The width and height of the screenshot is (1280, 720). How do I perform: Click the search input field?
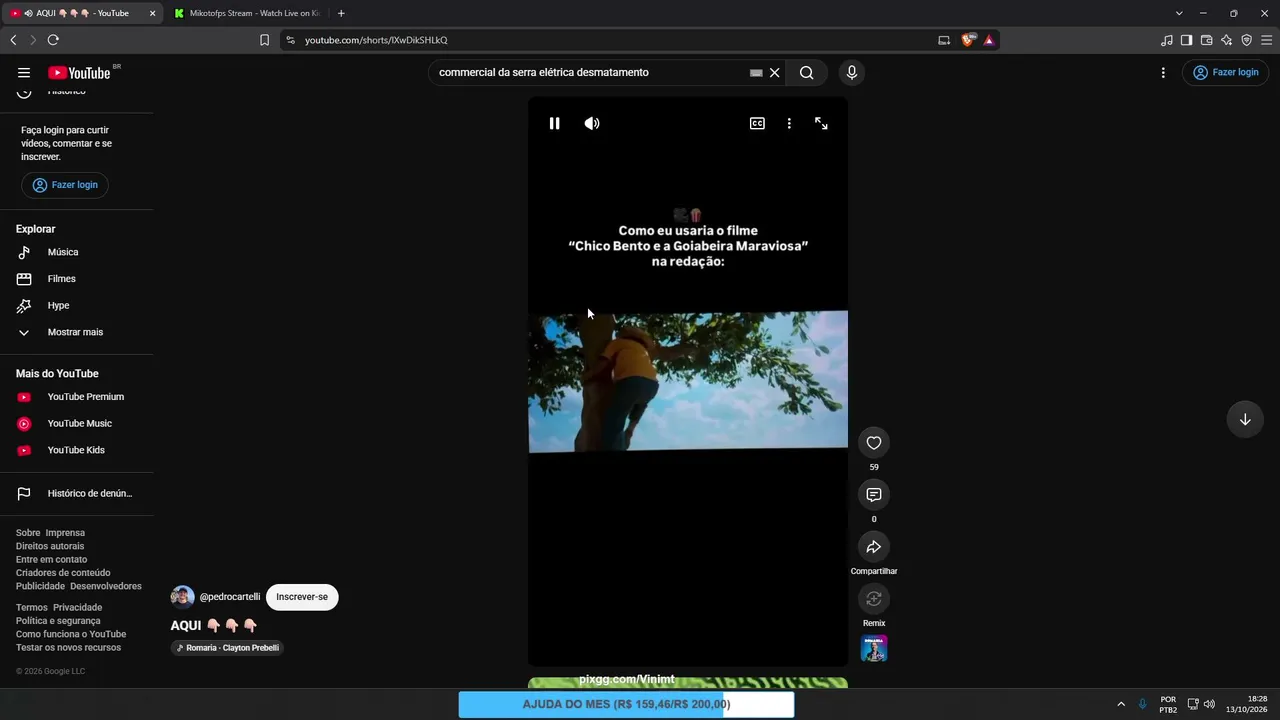pyautogui.click(x=590, y=72)
